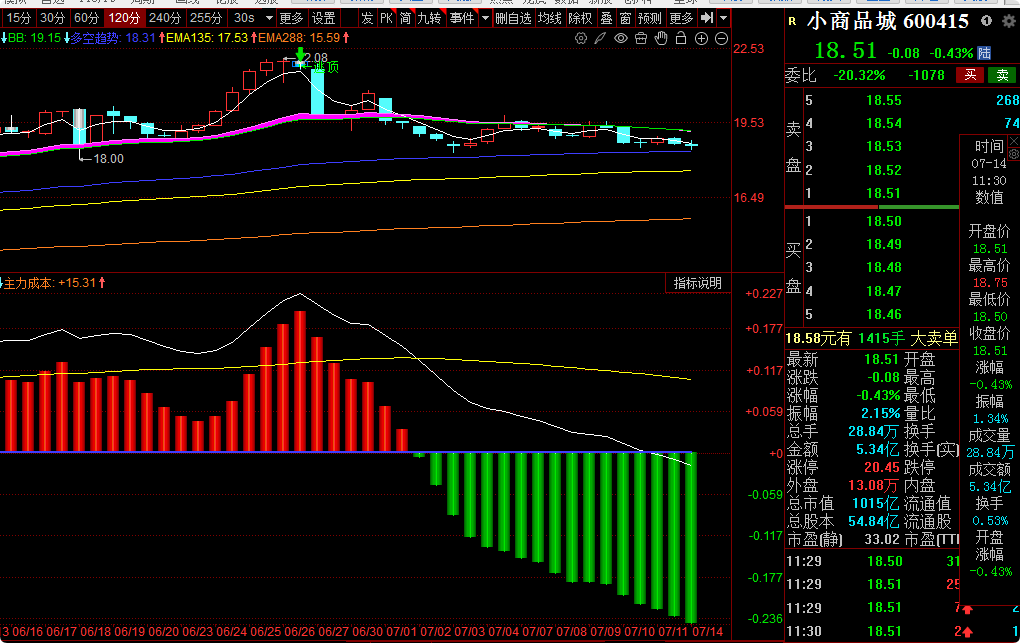The width and height of the screenshot is (1020, 643).
Task: Expand the 30s period dropdown arrow
Action: (269, 18)
